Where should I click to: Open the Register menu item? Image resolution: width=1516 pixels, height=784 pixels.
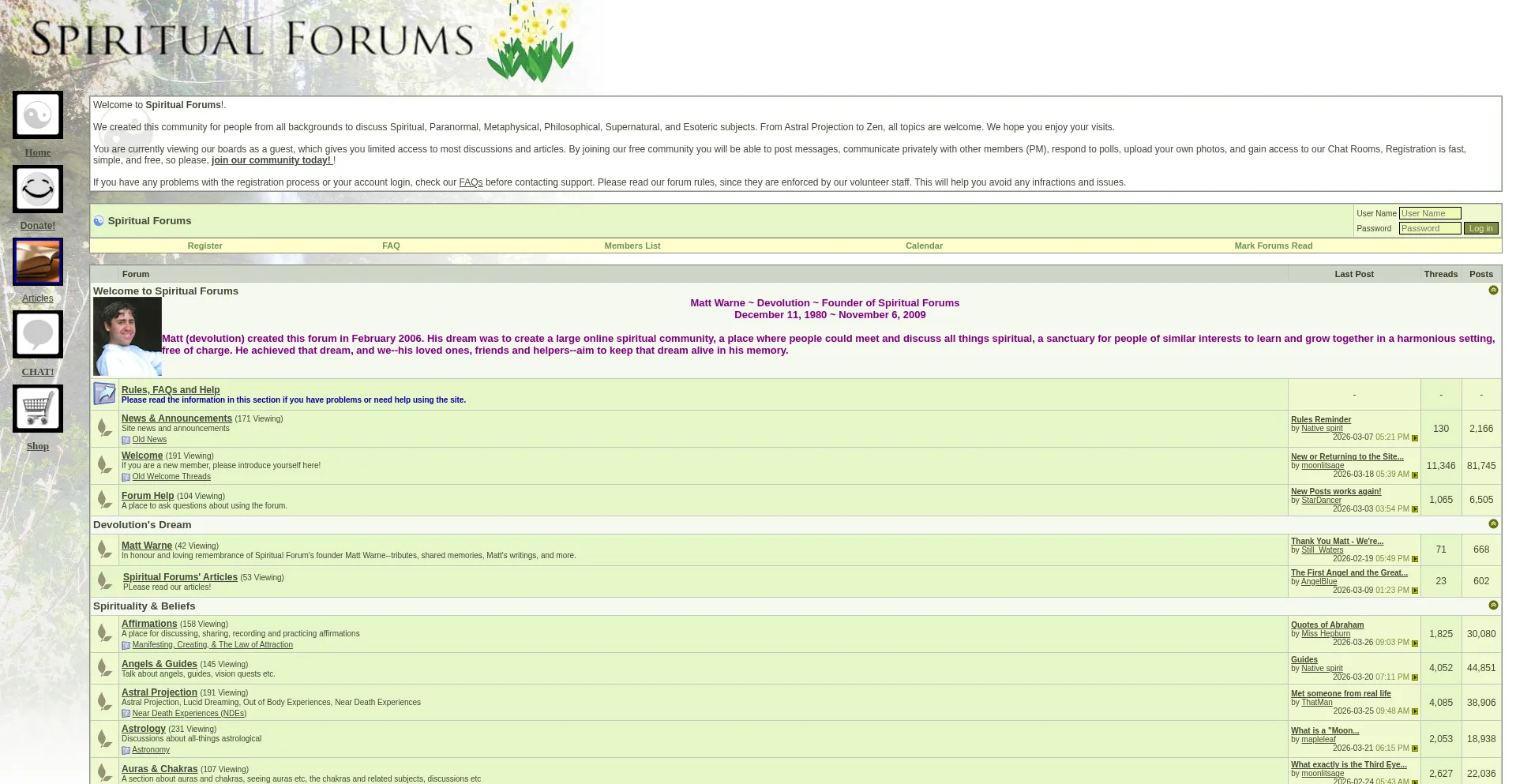205,246
